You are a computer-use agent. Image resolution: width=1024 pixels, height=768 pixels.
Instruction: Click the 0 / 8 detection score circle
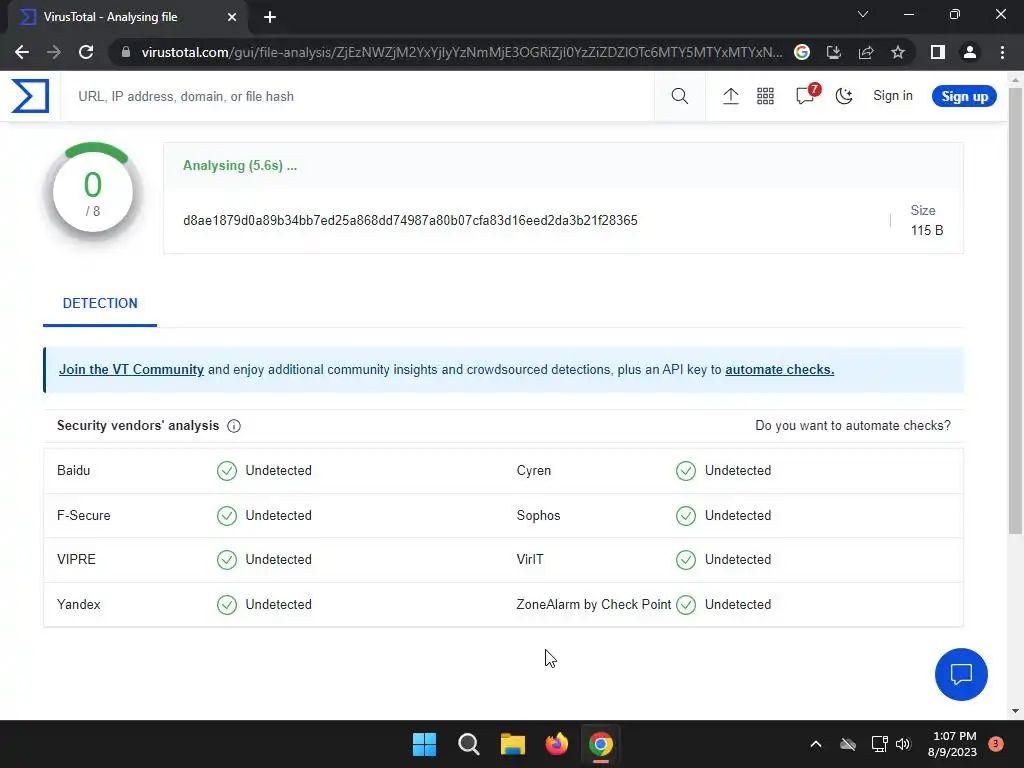[x=93, y=193]
